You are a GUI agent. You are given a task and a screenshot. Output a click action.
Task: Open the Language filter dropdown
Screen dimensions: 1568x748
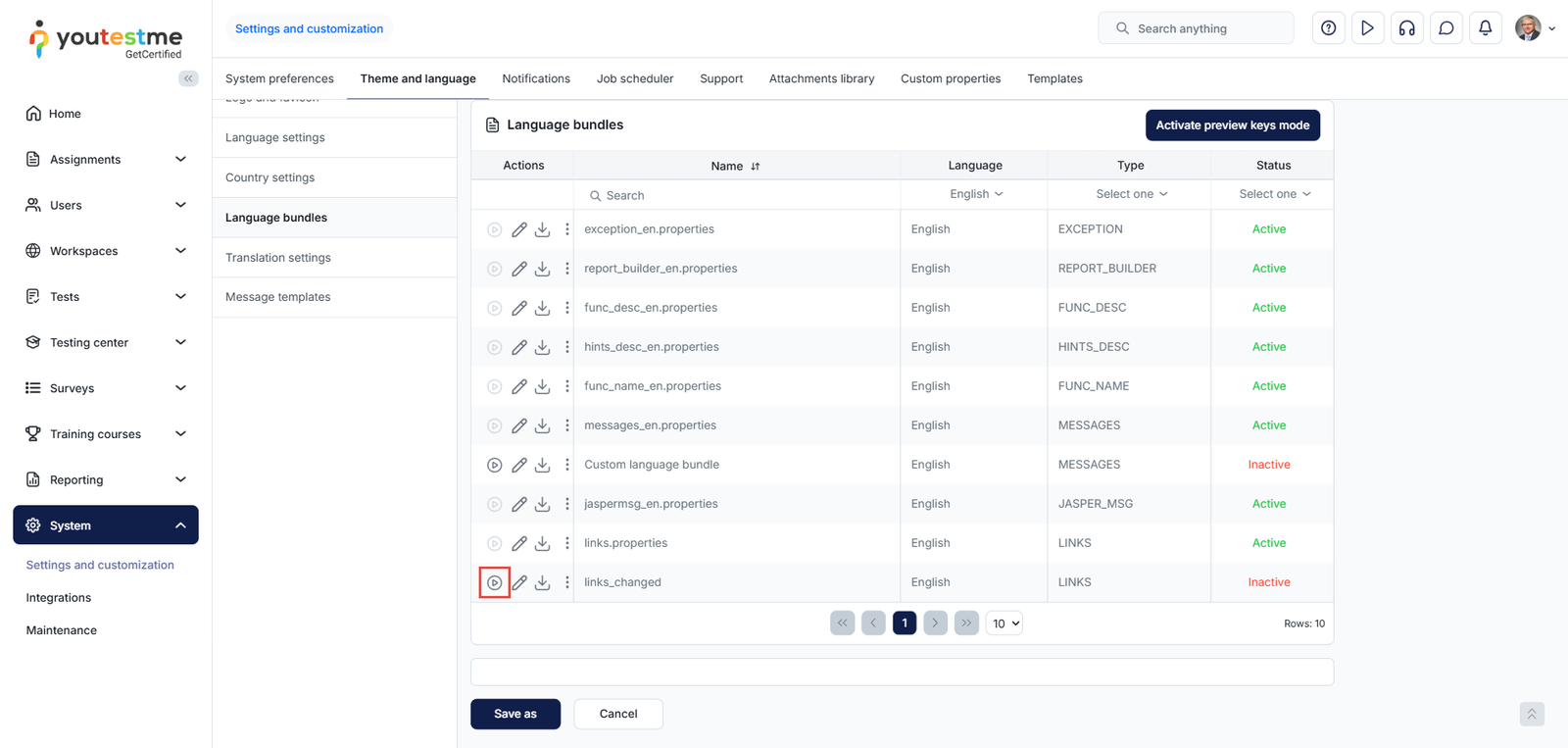(975, 194)
